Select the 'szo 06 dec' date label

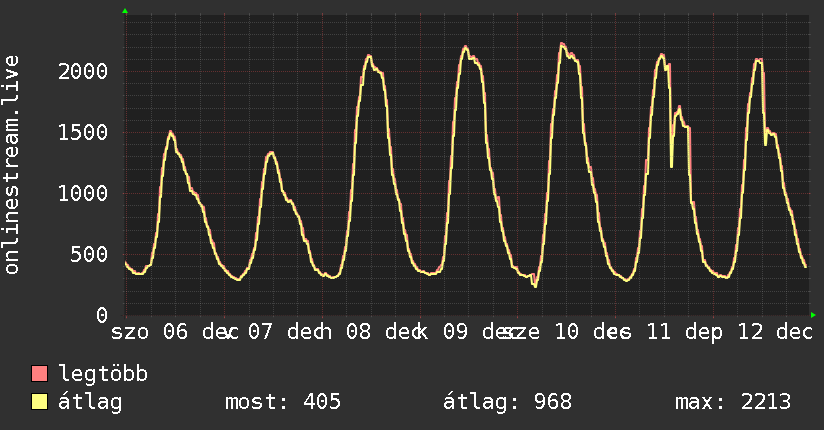170,331
